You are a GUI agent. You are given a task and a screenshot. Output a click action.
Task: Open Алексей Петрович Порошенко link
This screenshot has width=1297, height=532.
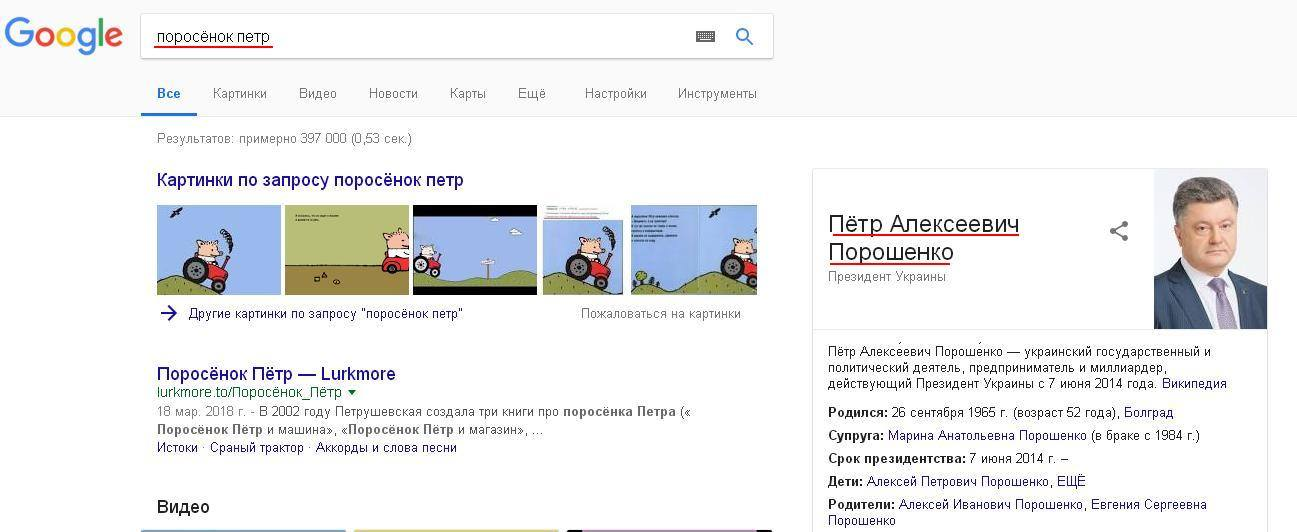(958, 481)
